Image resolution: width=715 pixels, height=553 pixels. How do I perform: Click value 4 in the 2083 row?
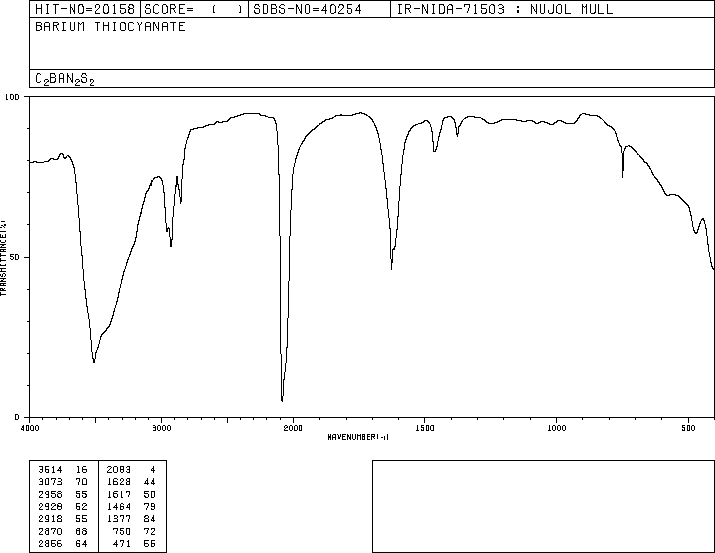point(153,470)
